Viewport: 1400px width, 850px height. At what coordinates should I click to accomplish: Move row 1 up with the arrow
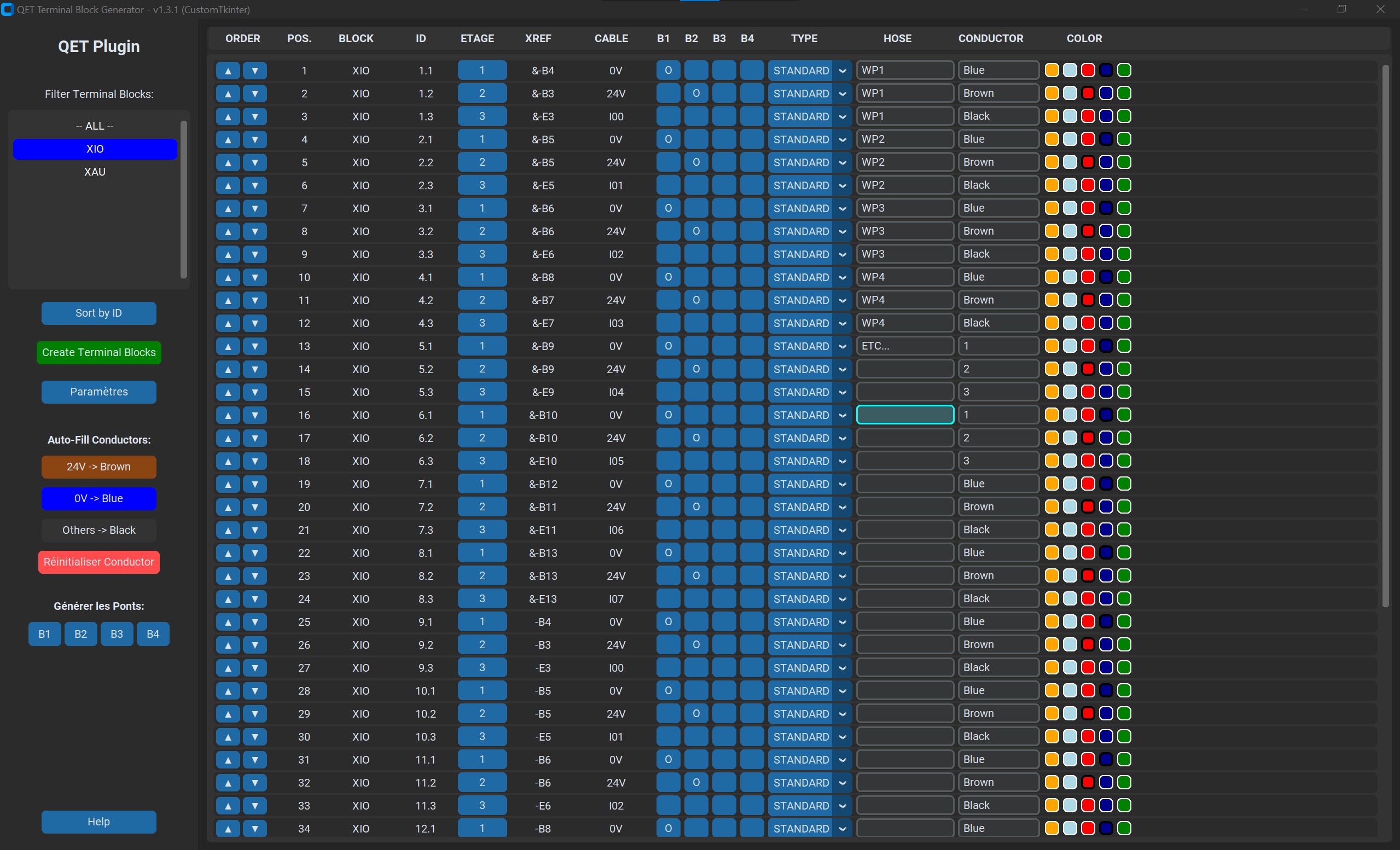[228, 71]
